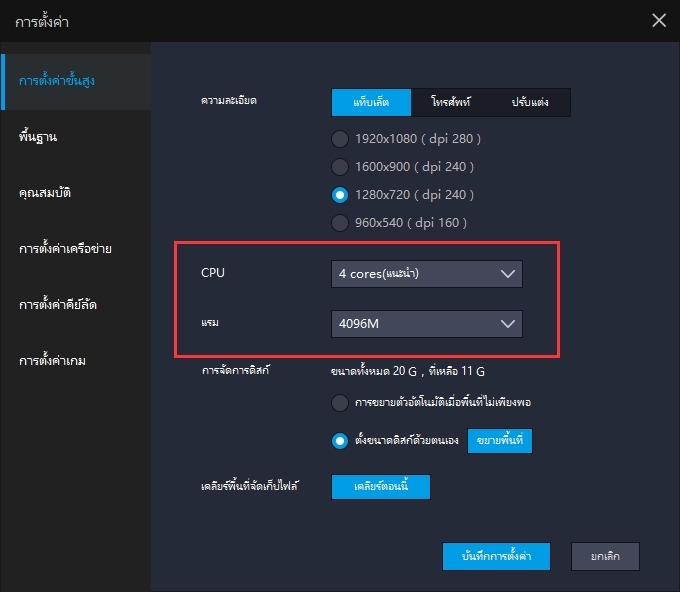Expand the RAM 4096M dropdown
This screenshot has width=680, height=592.
pos(427,324)
